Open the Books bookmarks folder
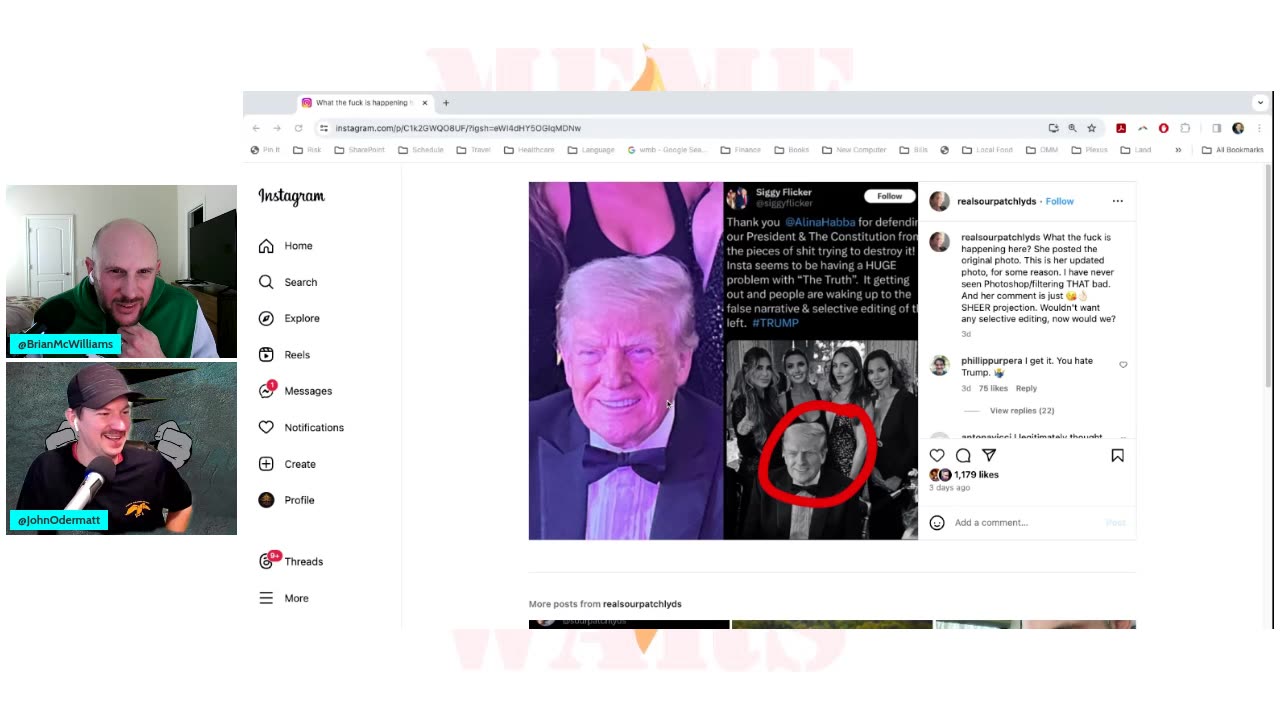The height and width of the screenshot is (720, 1280). [792, 150]
